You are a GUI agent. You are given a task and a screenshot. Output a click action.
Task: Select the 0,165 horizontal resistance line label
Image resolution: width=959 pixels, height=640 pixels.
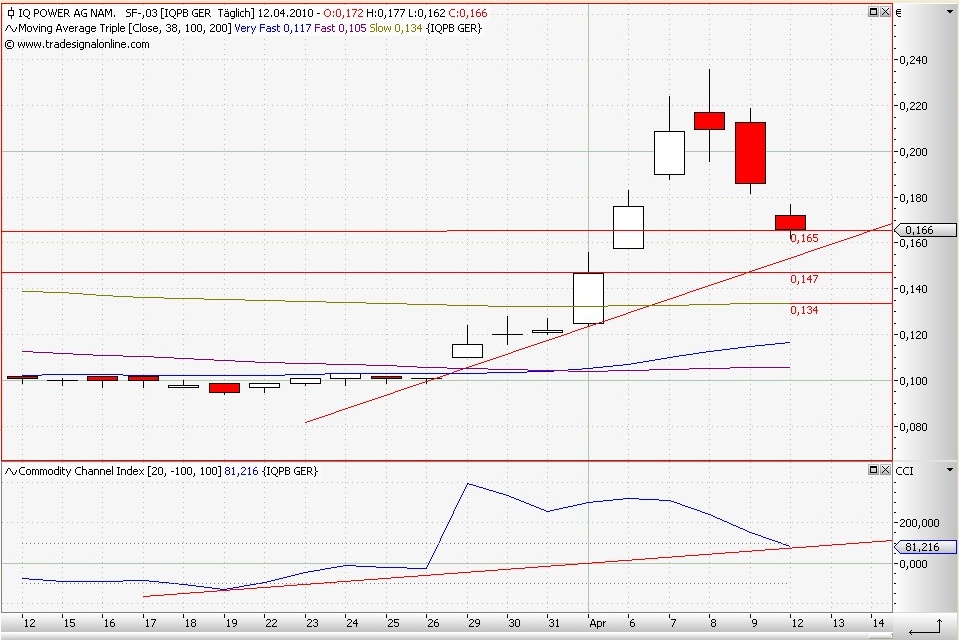pos(804,238)
